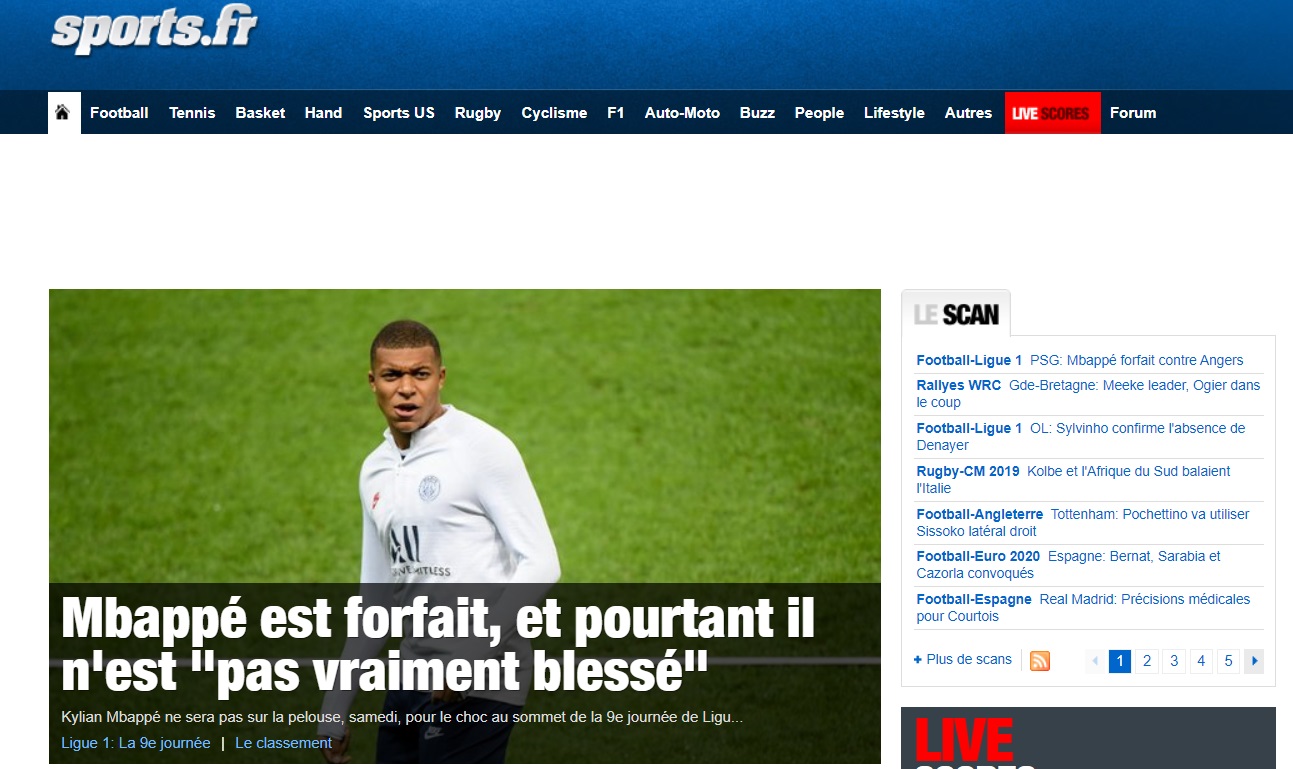Select scan page 2
The height and width of the screenshot is (769, 1293).
pos(1147,661)
